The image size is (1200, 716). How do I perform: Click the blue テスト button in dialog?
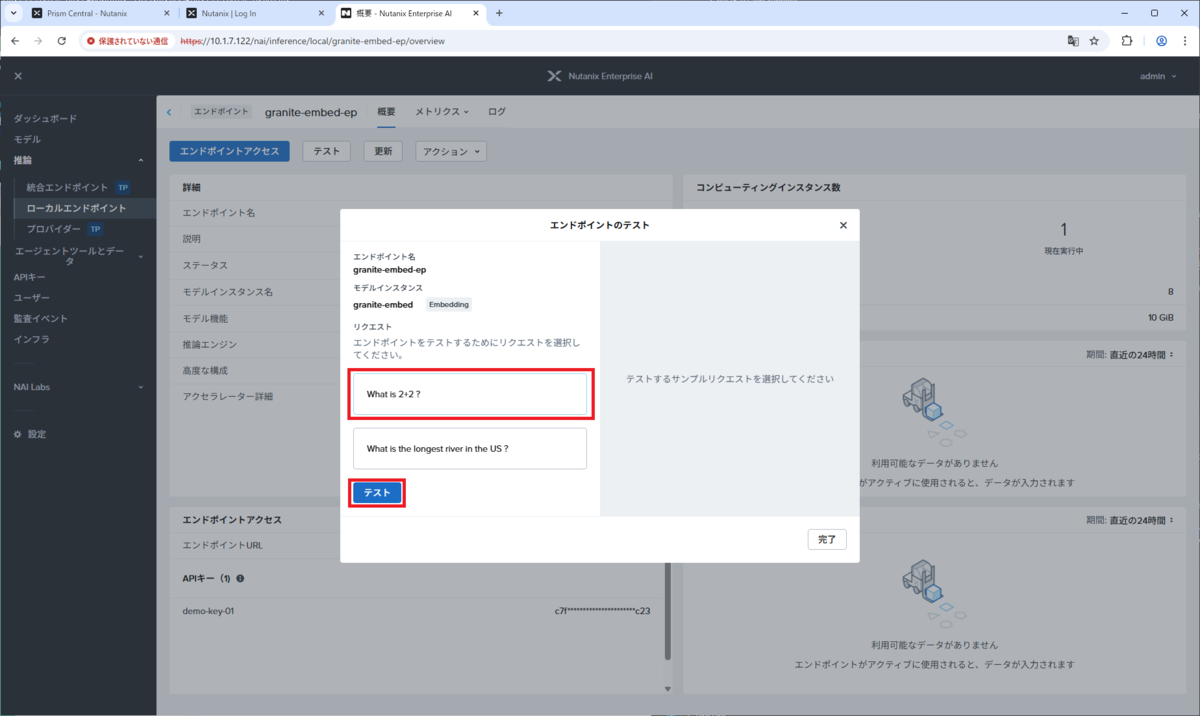377,493
